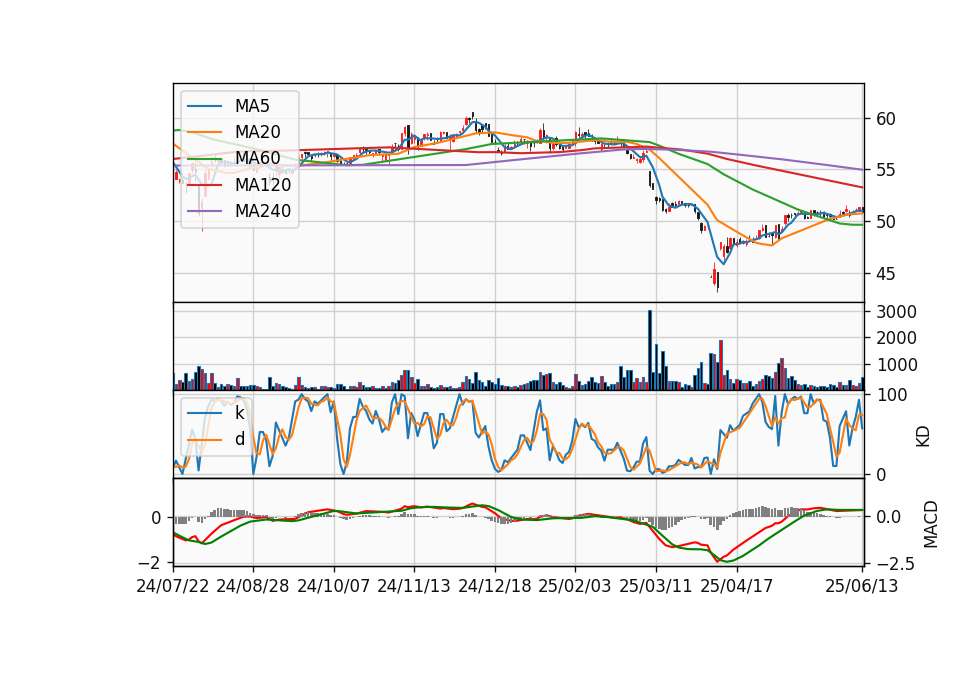Click the MACD axis value -2.5
The height and width of the screenshot is (690, 960).
coord(895,564)
